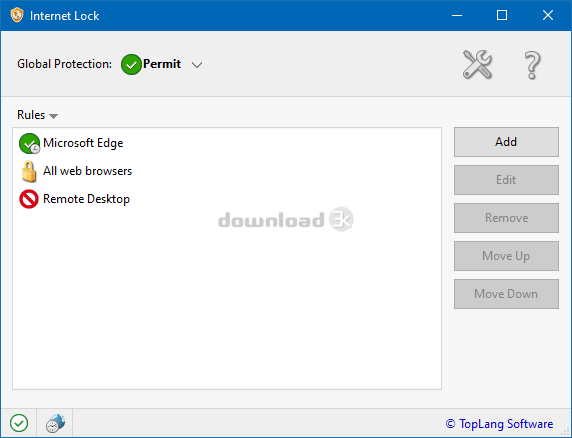572x438 pixels.
Task: Click the Move Up button
Action: [x=506, y=256]
